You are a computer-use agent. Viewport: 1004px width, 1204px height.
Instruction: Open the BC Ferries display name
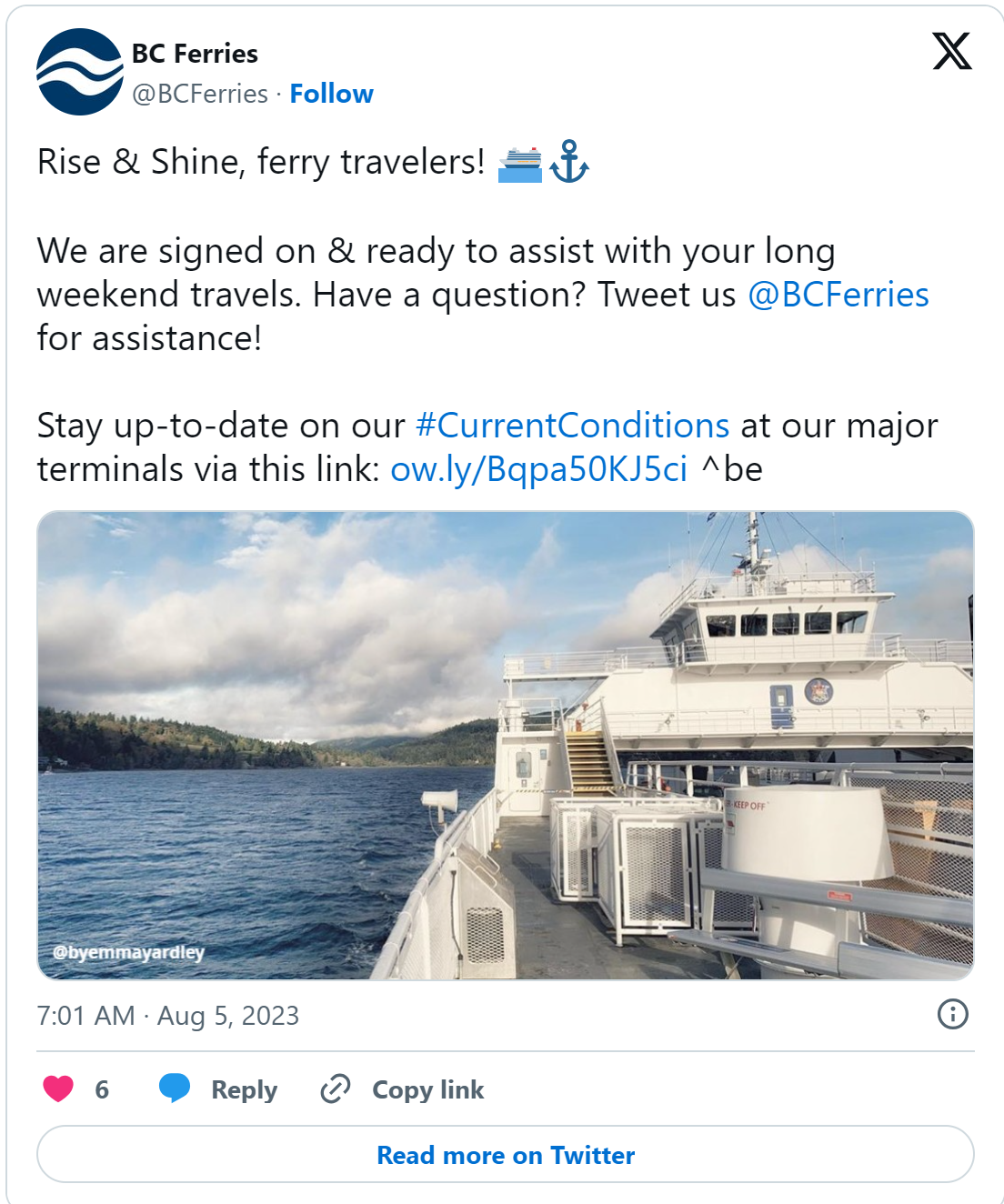[195, 54]
